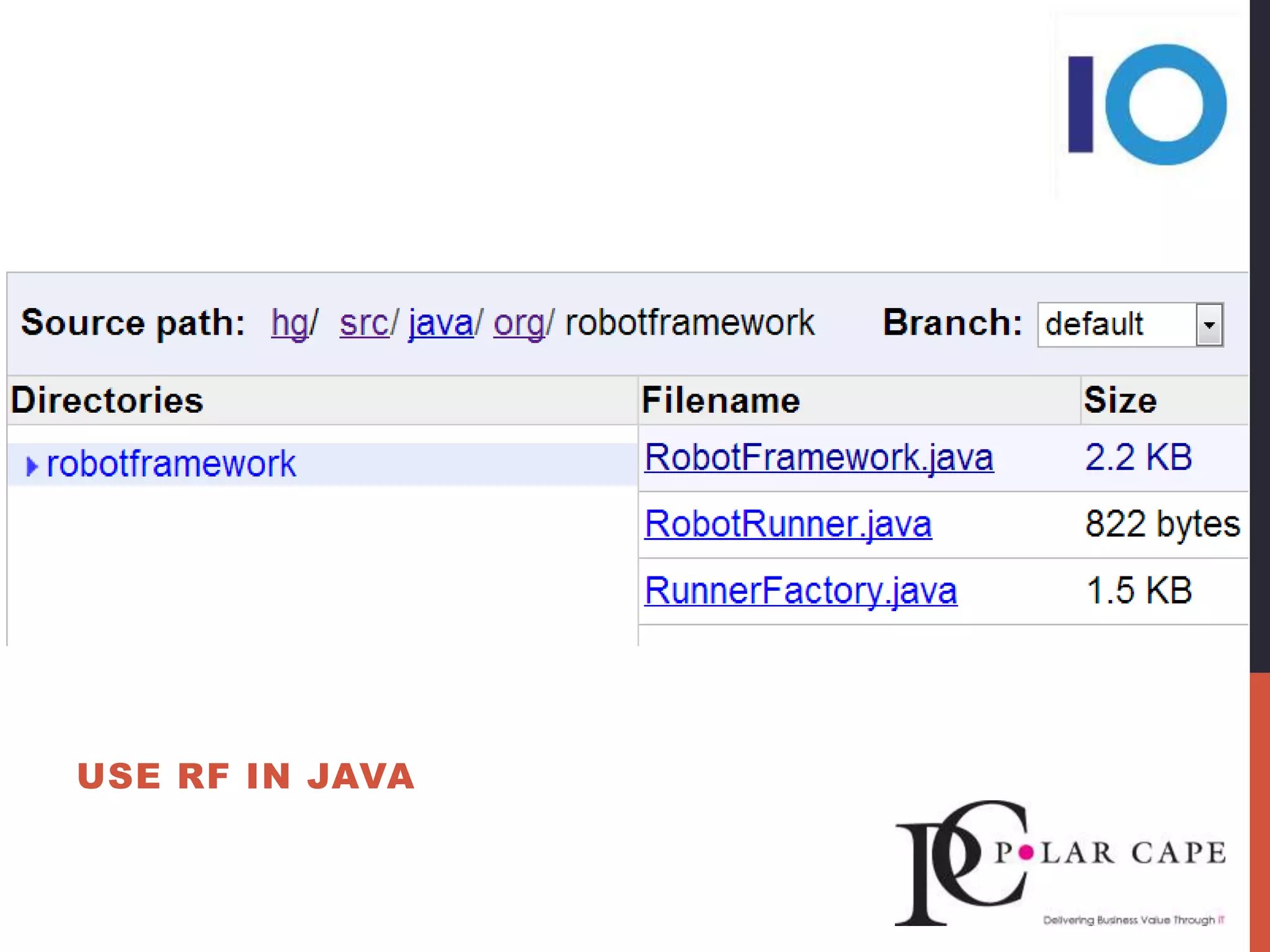
Task: Click the USE RF IN JAVA title
Action: click(246, 776)
